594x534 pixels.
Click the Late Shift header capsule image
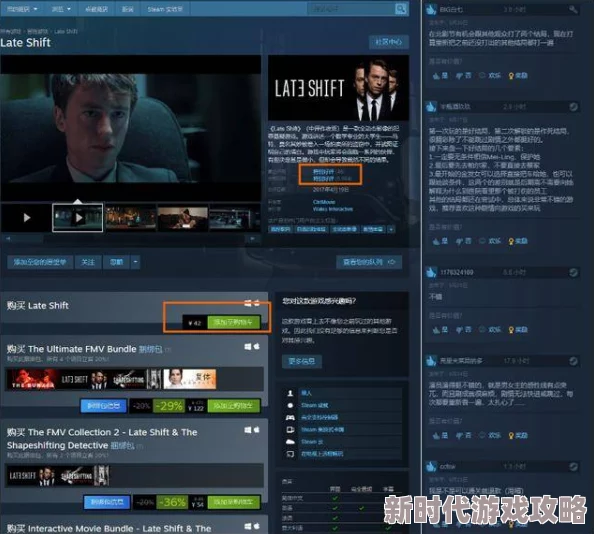click(x=338, y=87)
